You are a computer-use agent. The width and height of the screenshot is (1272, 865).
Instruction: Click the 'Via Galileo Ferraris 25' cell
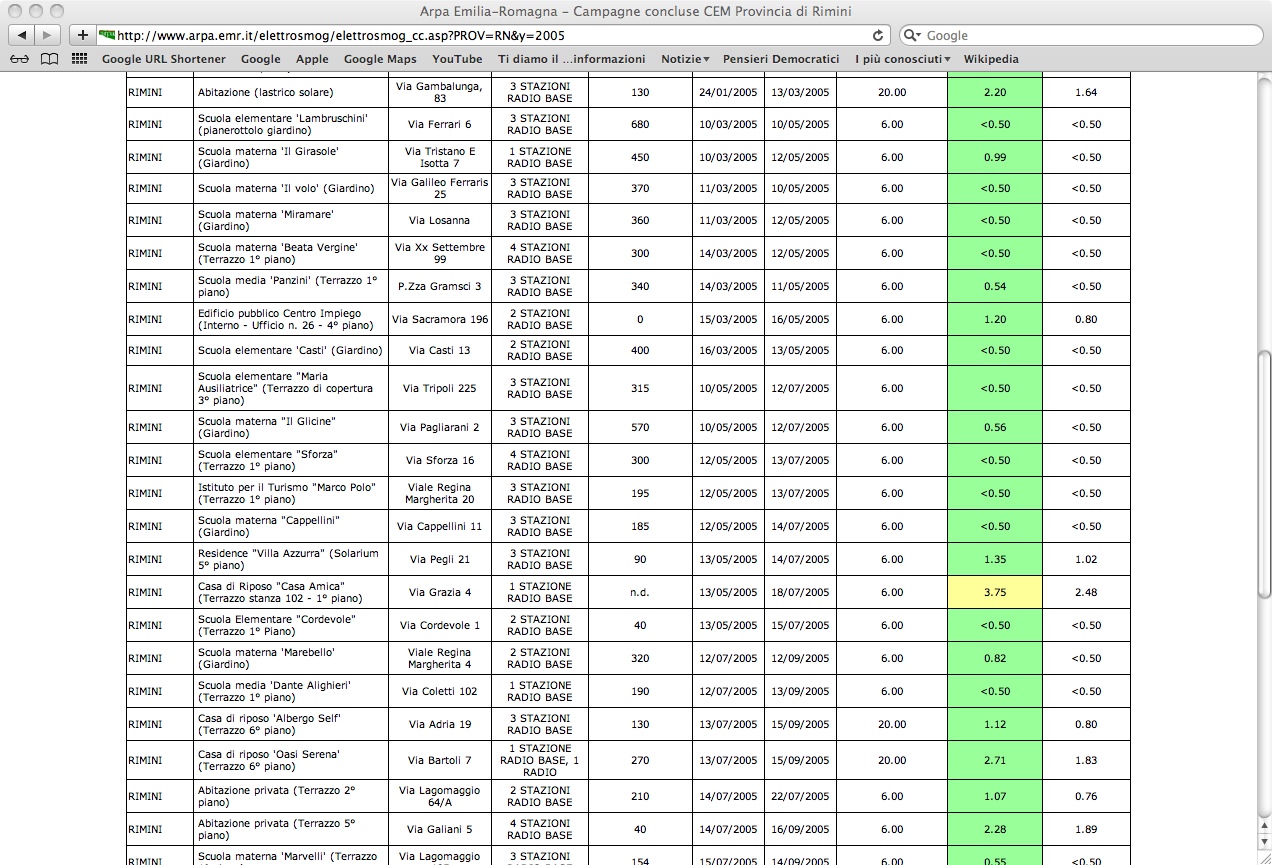click(x=440, y=188)
